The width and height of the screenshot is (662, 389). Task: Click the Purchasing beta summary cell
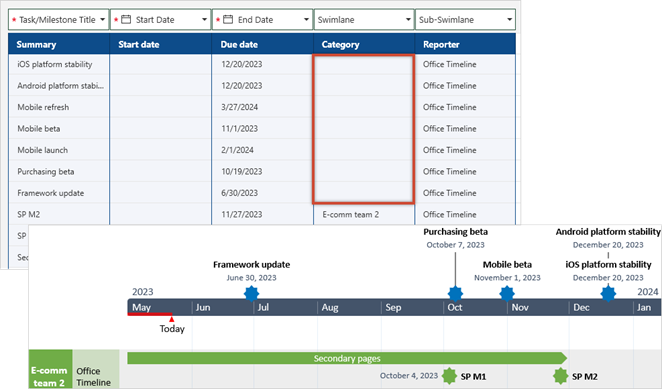pyautogui.click(x=59, y=172)
